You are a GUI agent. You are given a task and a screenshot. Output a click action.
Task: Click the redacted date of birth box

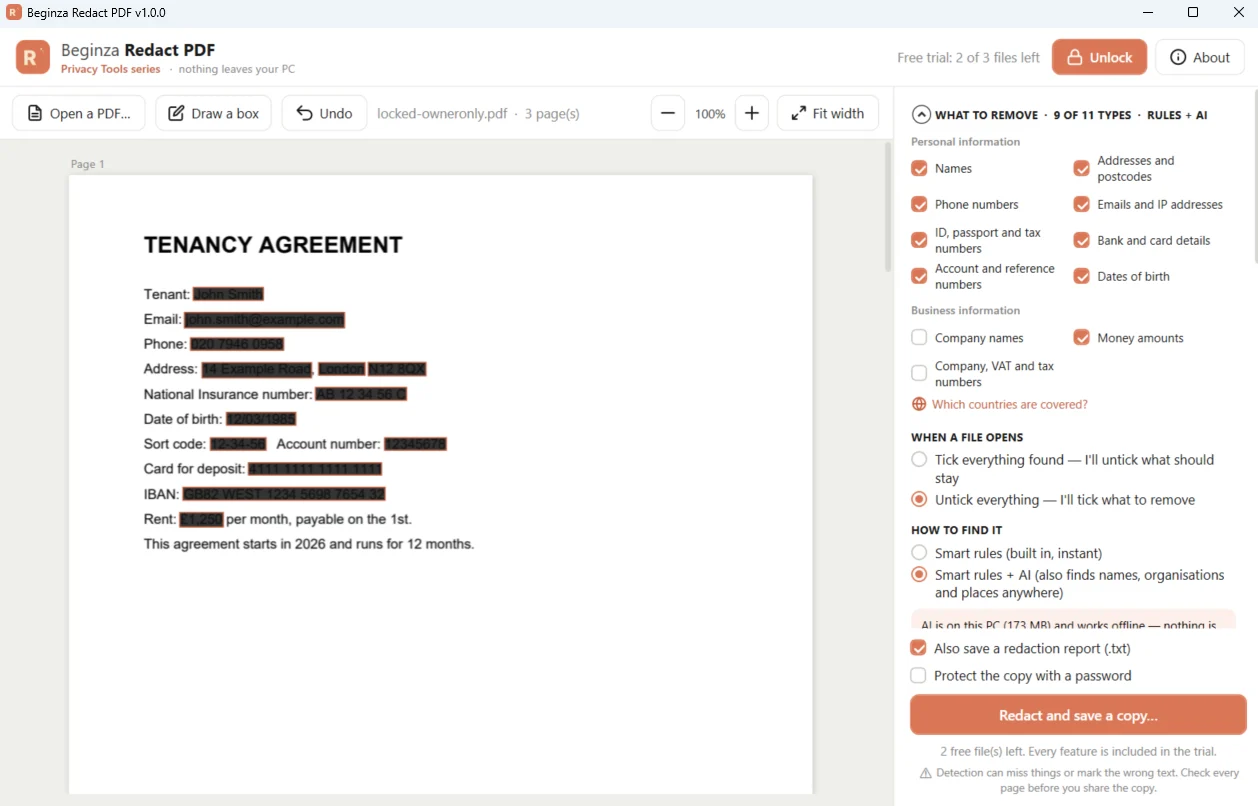pyautogui.click(x=261, y=419)
